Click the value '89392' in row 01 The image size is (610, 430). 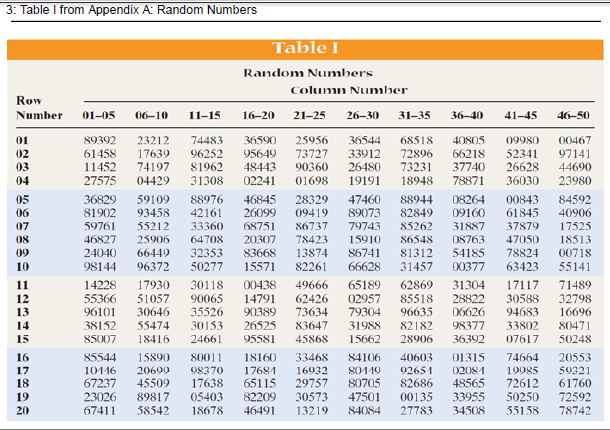(x=100, y=140)
